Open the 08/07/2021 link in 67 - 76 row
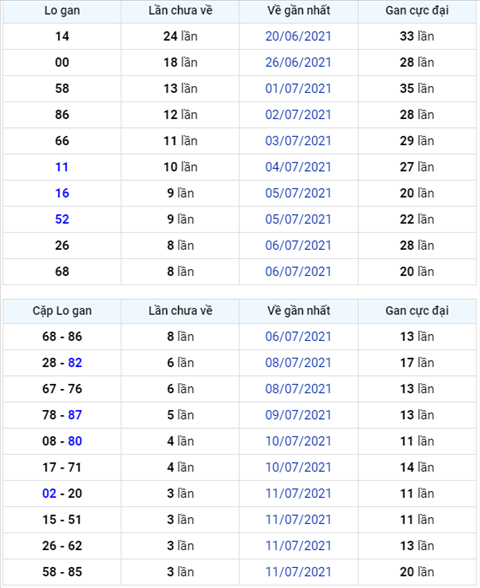The height and width of the screenshot is (588, 480). pyautogui.click(x=298, y=389)
